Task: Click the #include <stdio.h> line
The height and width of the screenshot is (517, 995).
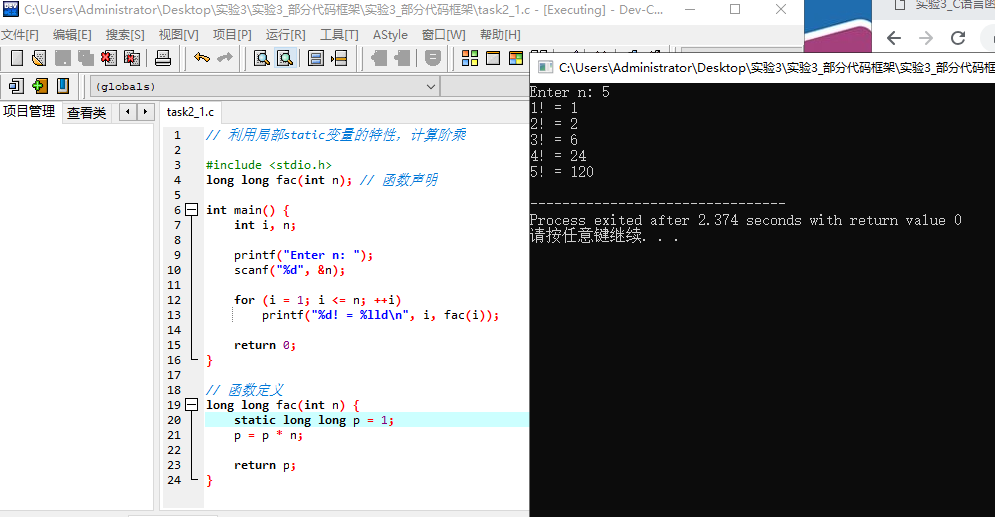Action: pos(268,165)
